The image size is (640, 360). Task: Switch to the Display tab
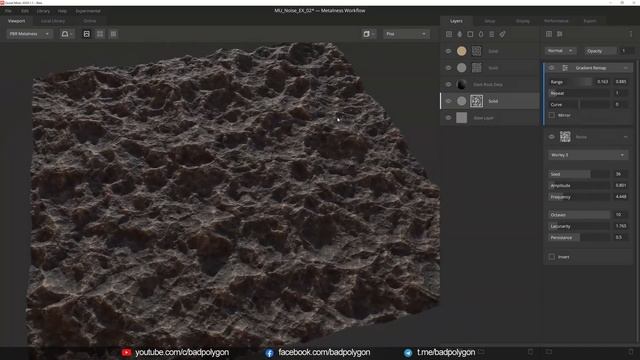523,21
